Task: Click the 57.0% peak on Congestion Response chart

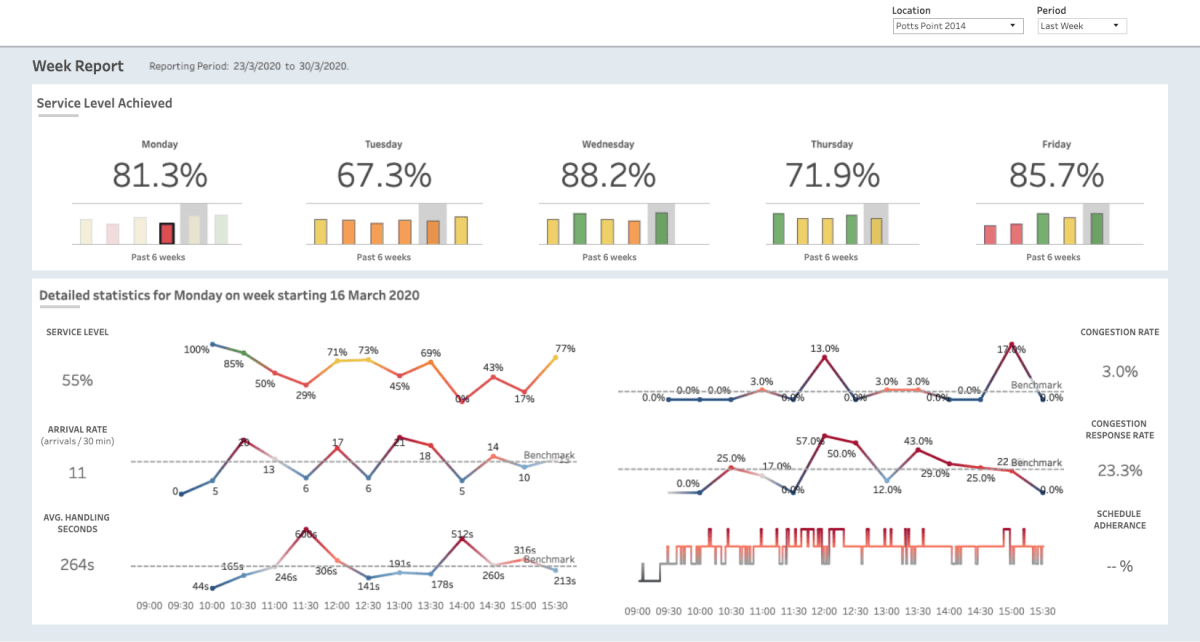Action: click(x=824, y=436)
